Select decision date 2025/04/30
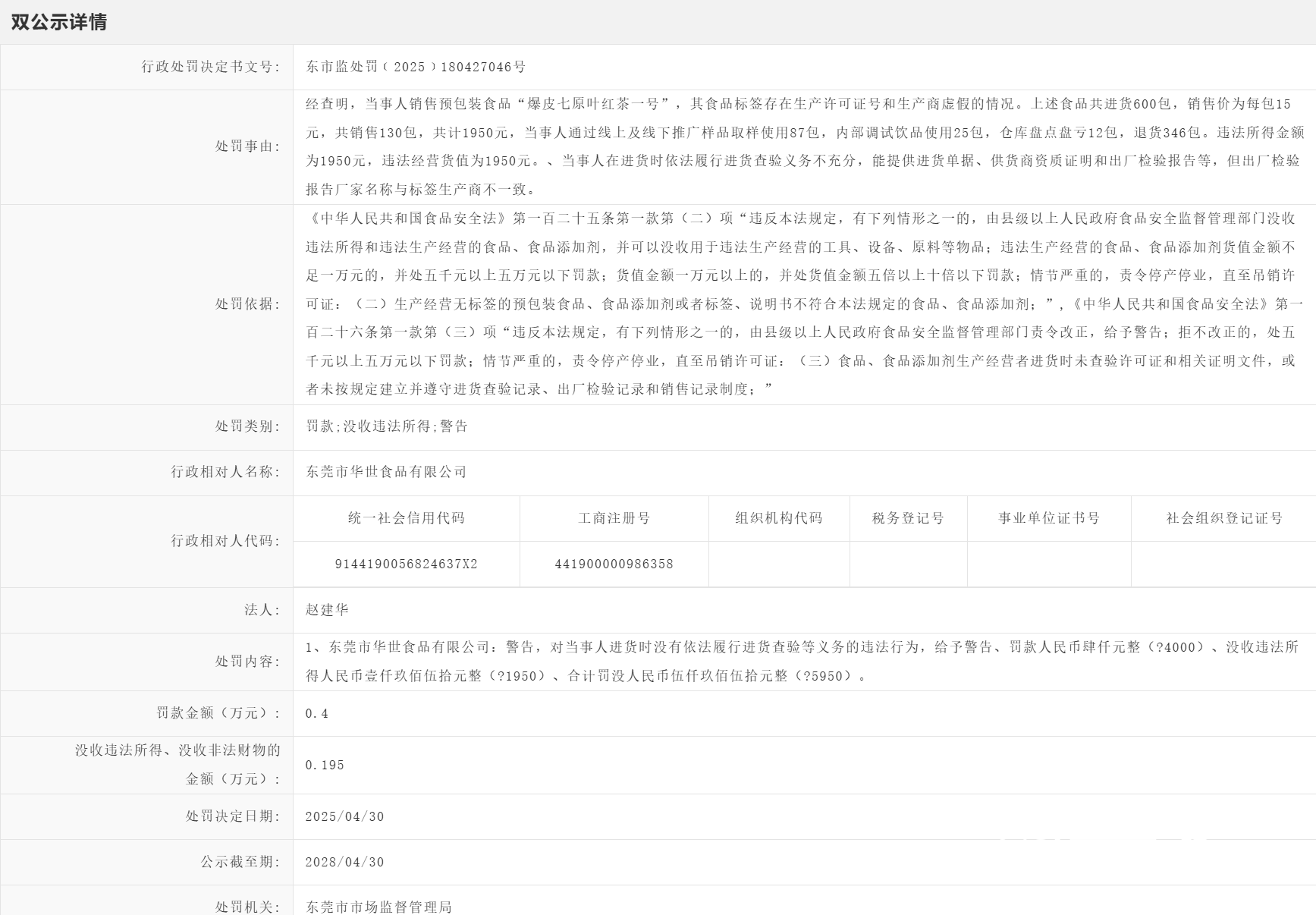Image resolution: width=1316 pixels, height=915 pixels. (345, 817)
